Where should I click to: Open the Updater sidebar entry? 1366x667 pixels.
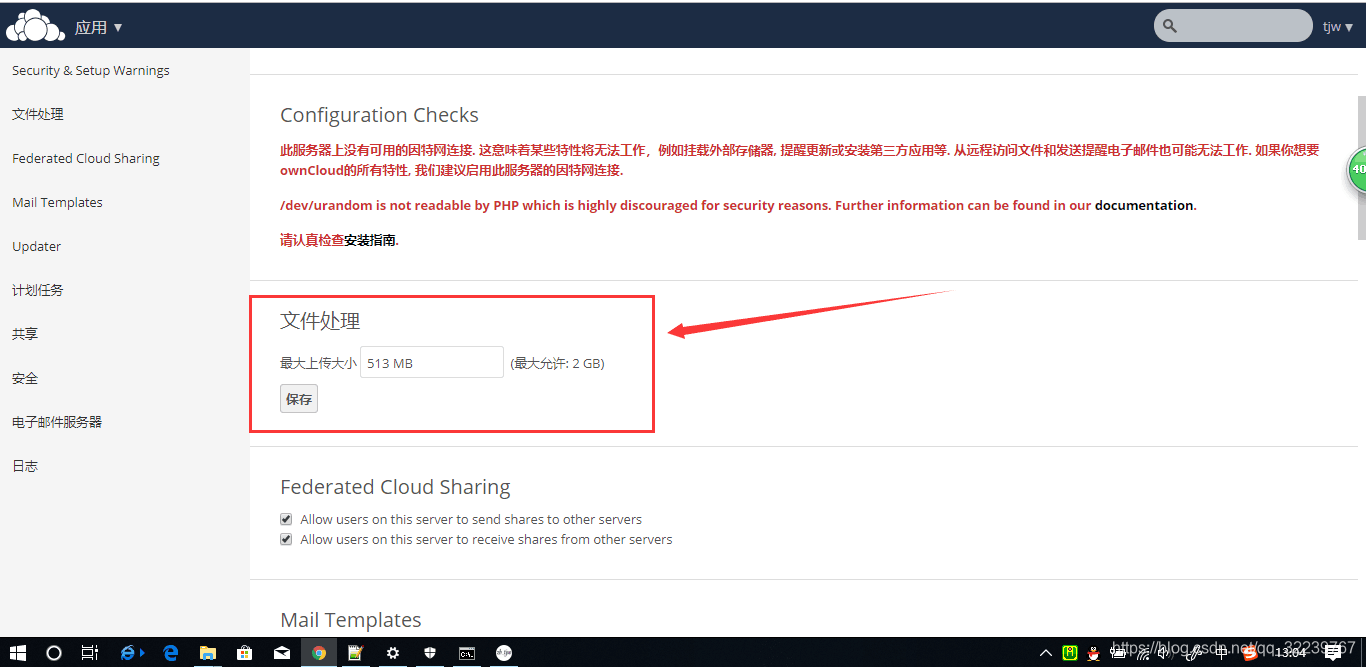[x=36, y=246]
